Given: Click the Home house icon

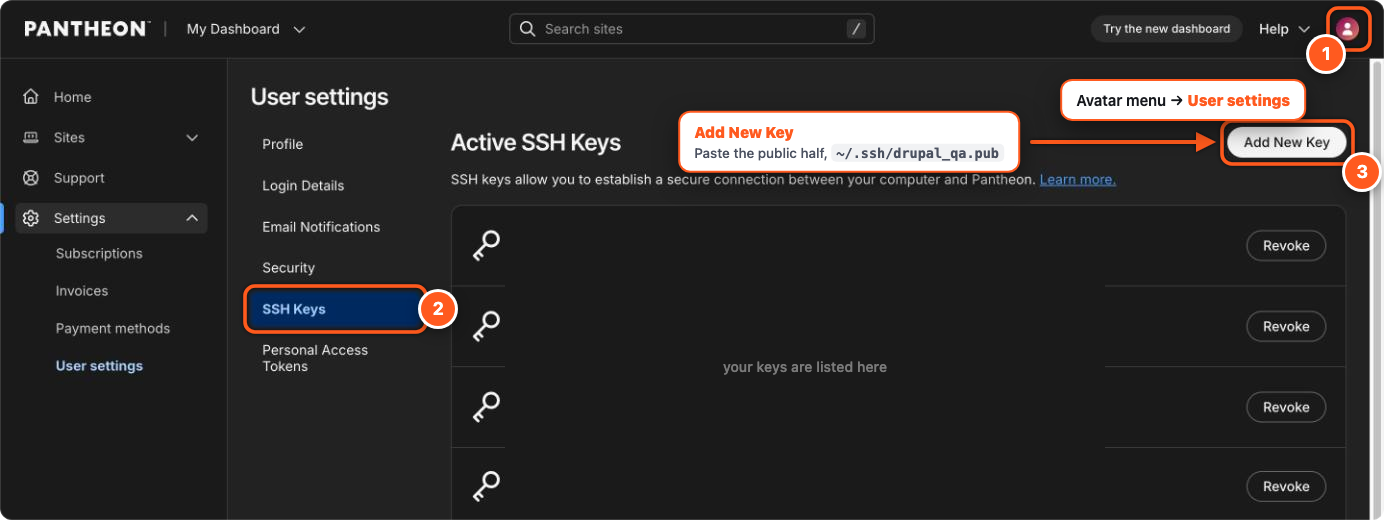Looking at the screenshot, I should [31, 97].
